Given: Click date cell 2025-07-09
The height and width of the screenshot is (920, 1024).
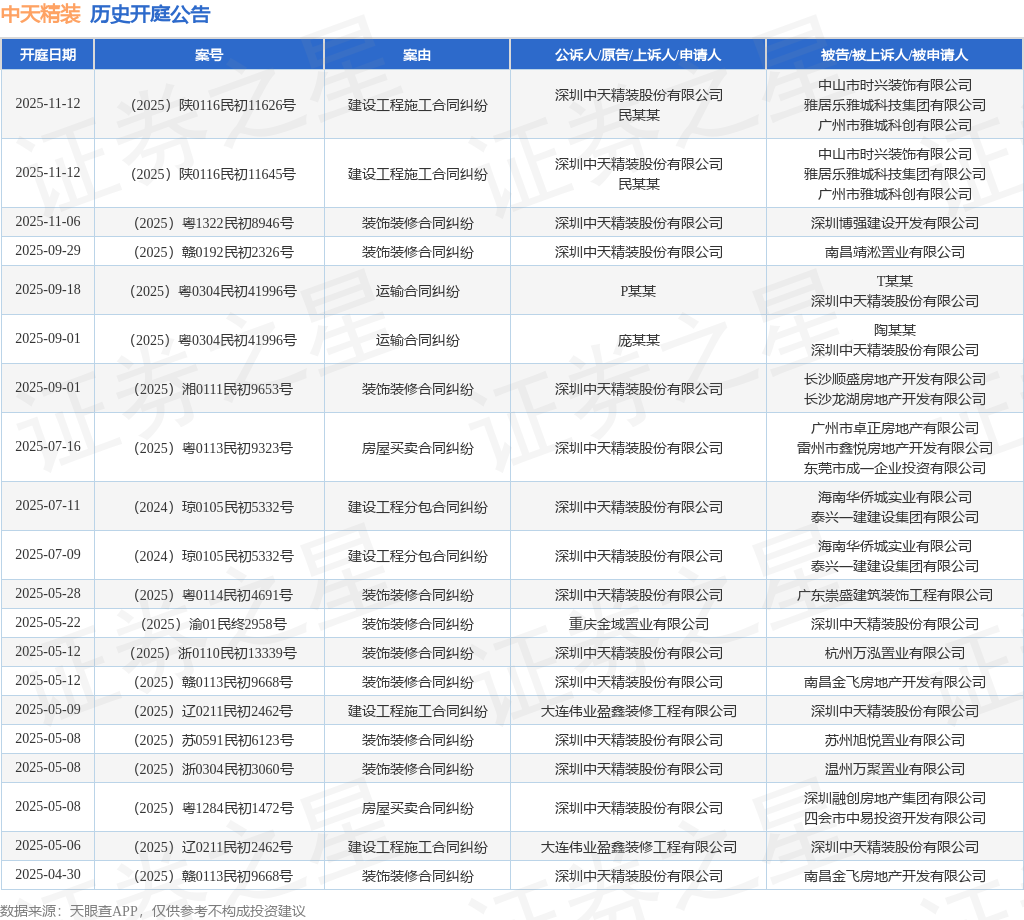Looking at the screenshot, I should tap(48, 554).
